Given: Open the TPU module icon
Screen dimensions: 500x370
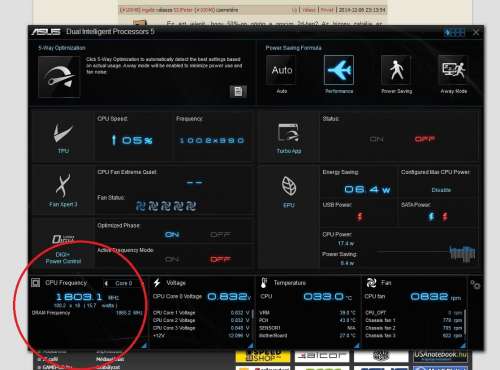Looking at the screenshot, I should [63, 133].
